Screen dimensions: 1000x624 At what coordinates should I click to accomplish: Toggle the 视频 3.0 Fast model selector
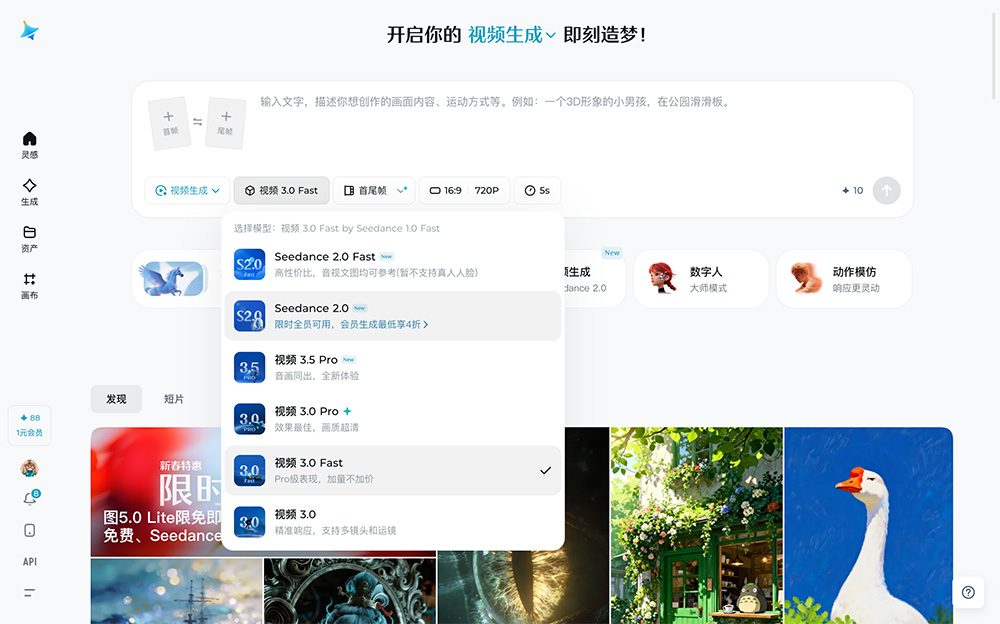[281, 190]
